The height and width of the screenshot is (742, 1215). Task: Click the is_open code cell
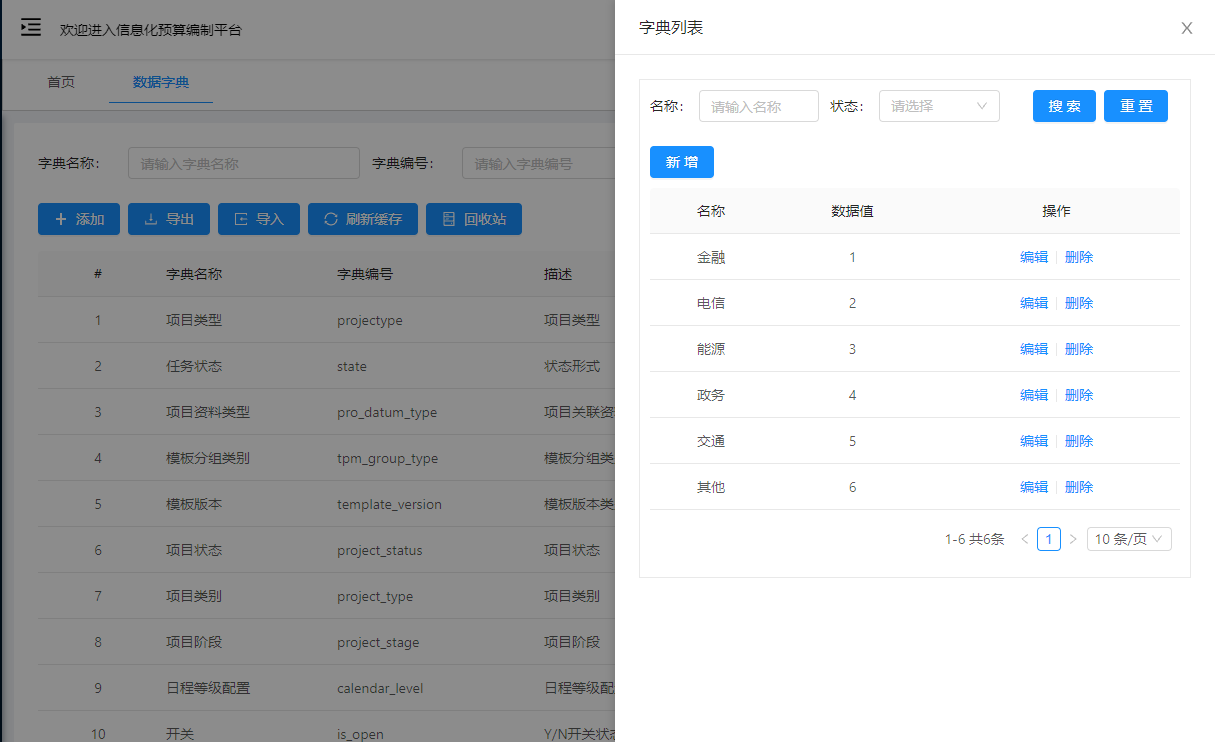click(360, 734)
